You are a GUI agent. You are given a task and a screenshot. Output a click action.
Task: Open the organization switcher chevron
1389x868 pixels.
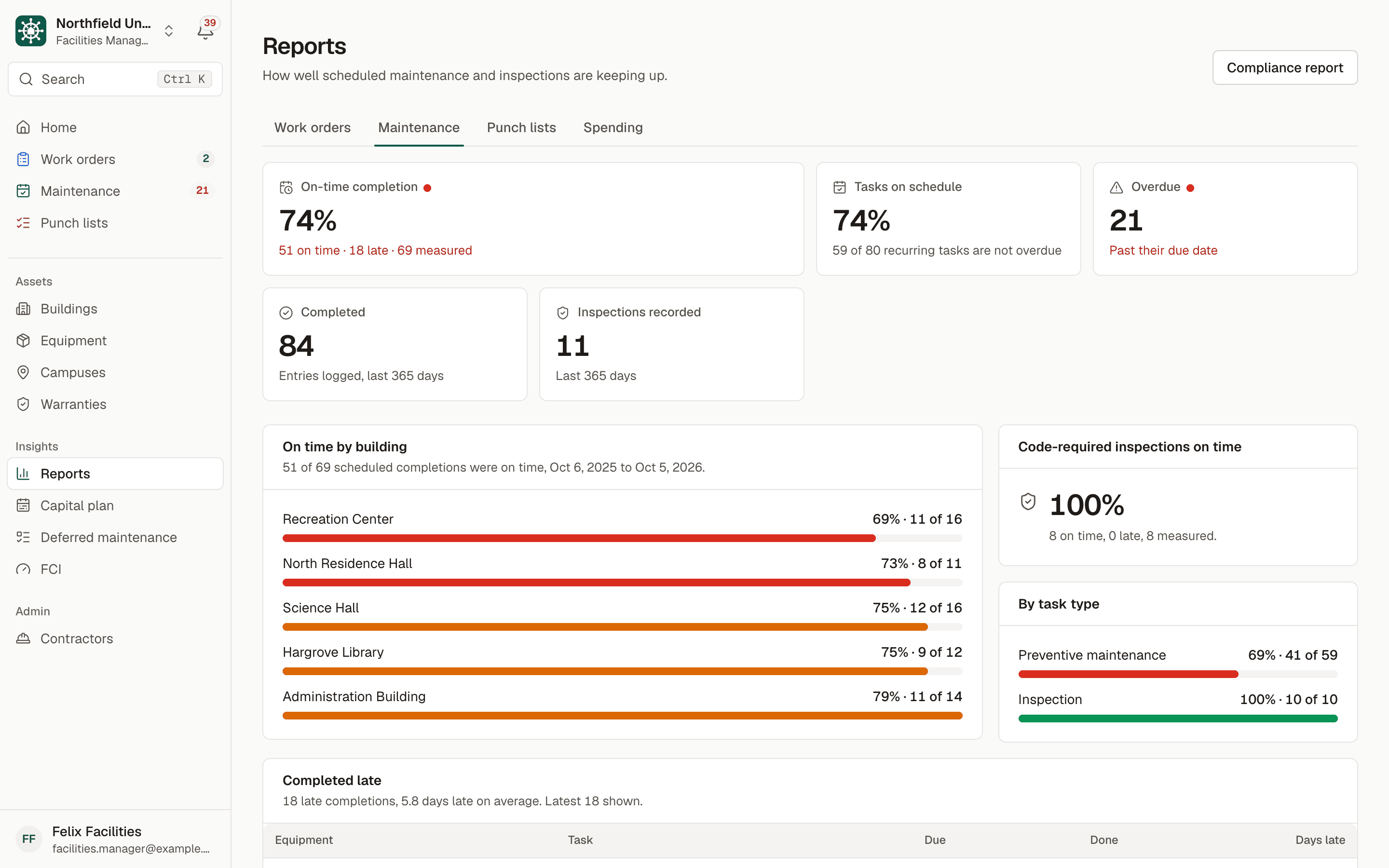pyautogui.click(x=169, y=31)
